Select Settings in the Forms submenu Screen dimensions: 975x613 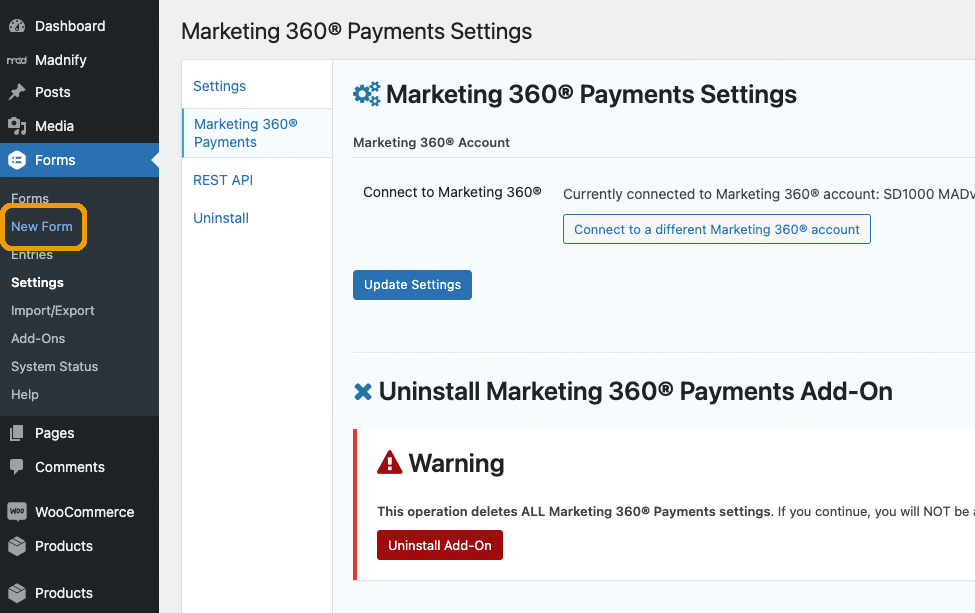pos(37,282)
